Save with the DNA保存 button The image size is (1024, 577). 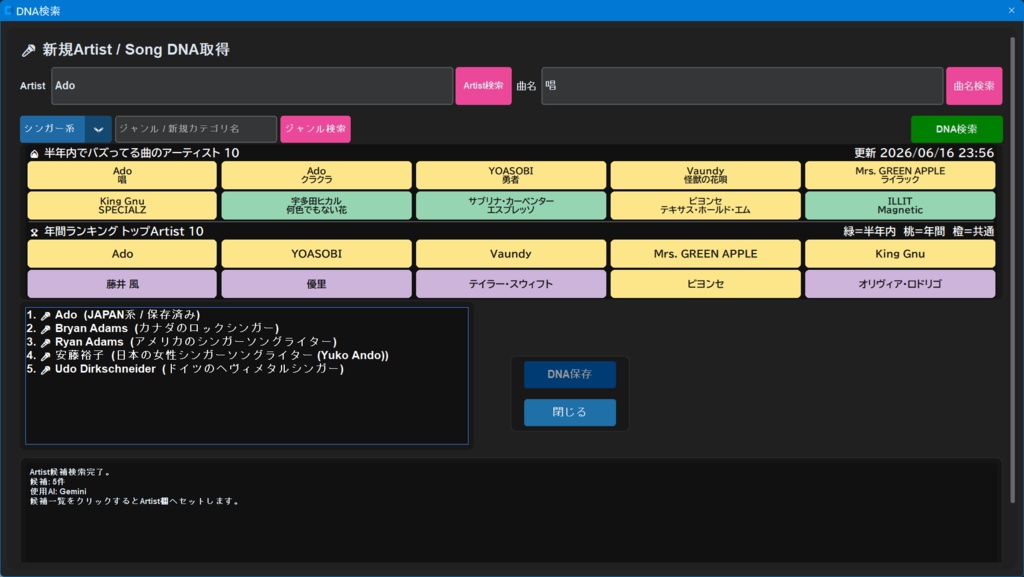[569, 374]
